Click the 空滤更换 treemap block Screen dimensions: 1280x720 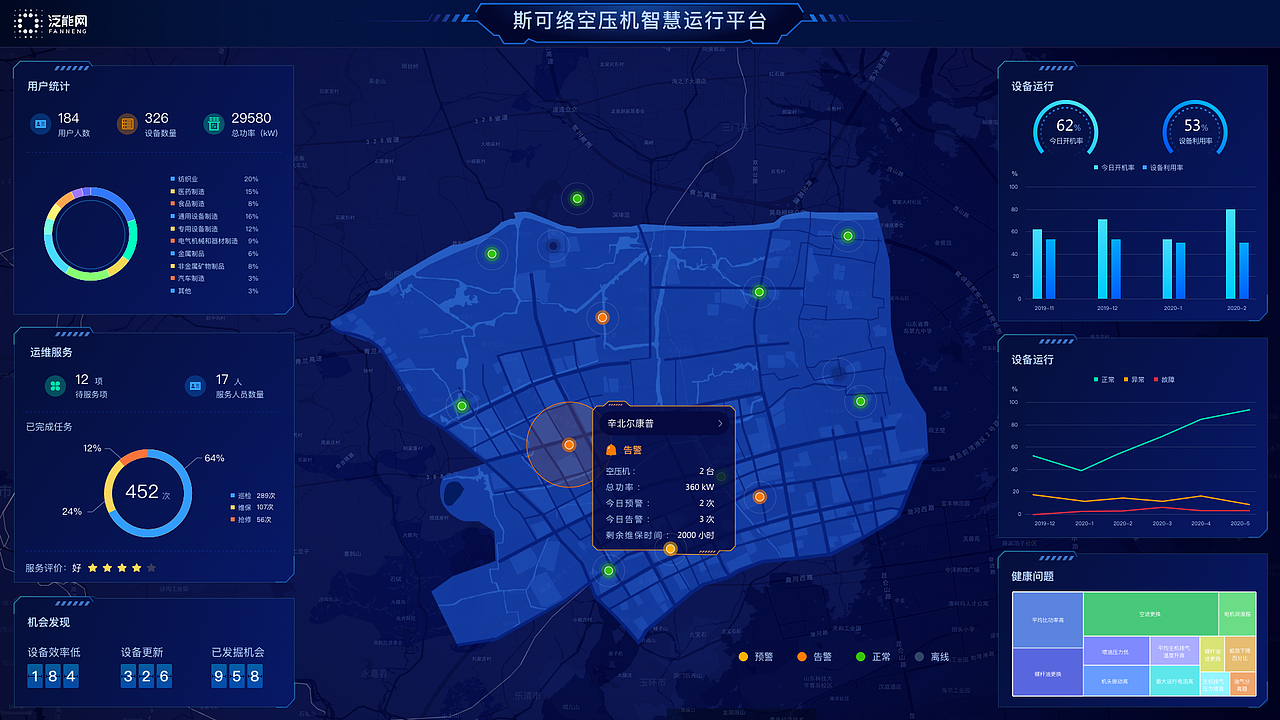[x=1150, y=613]
